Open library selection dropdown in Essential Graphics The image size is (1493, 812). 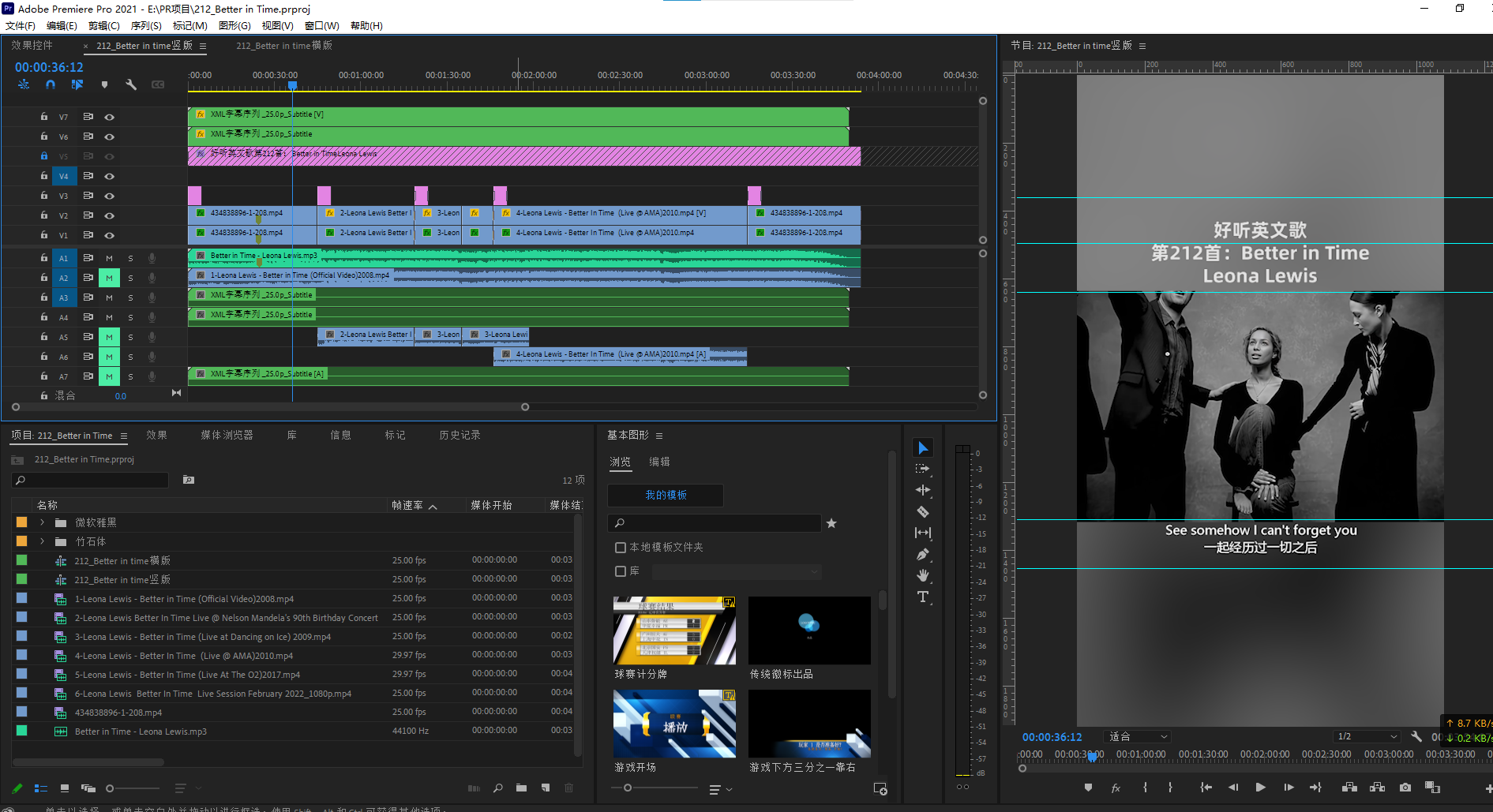737,571
